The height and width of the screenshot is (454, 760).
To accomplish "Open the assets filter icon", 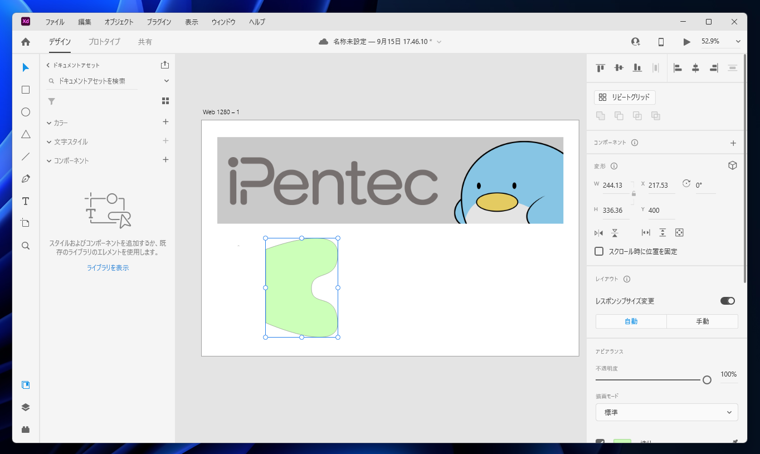I will tap(51, 101).
